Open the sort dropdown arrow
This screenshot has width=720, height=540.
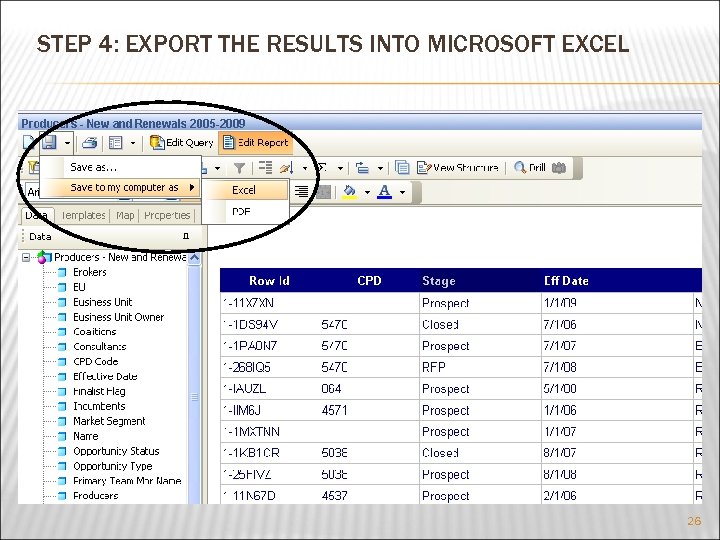click(305, 169)
